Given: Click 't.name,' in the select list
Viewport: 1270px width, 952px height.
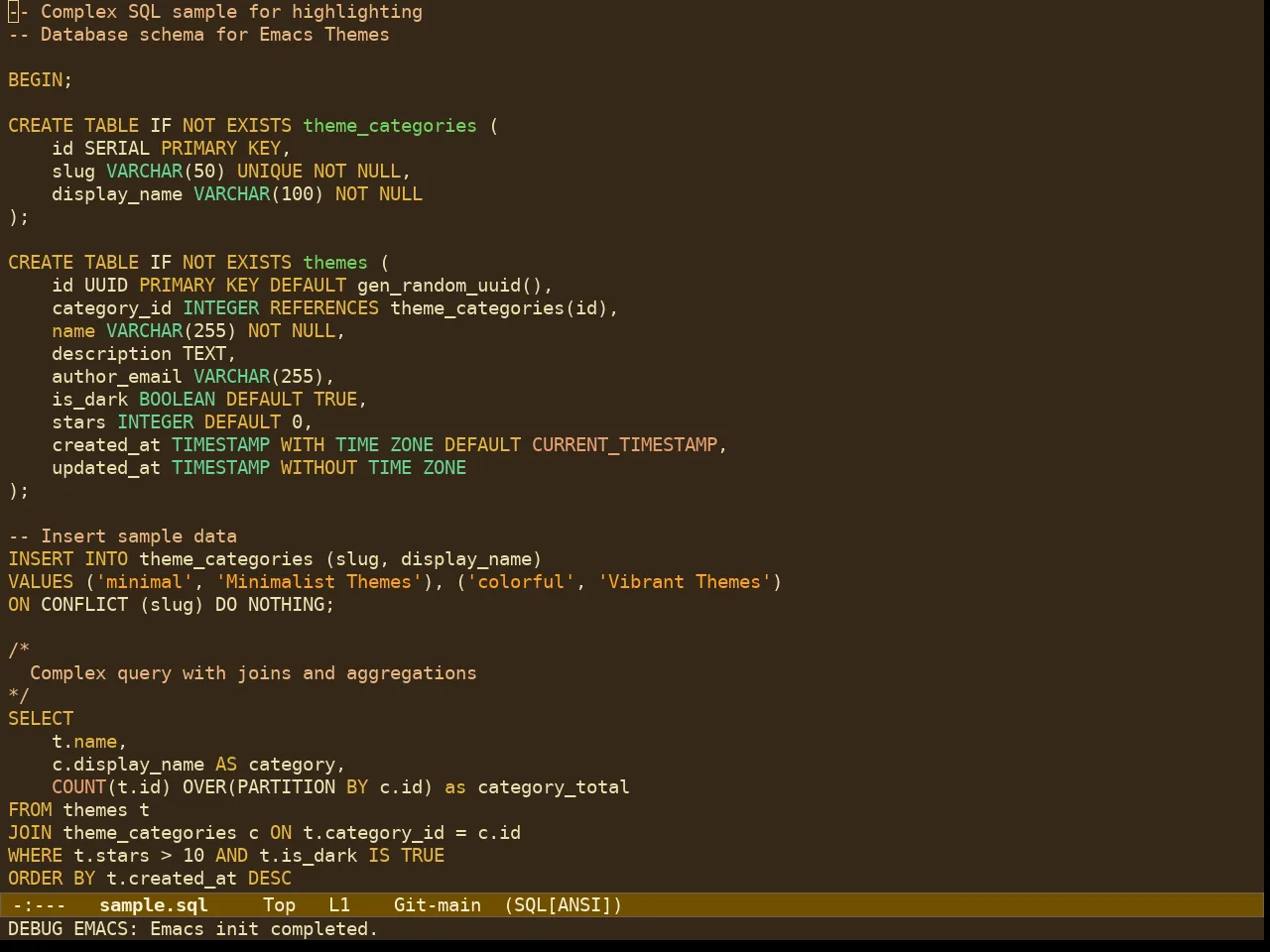Looking at the screenshot, I should (89, 742).
